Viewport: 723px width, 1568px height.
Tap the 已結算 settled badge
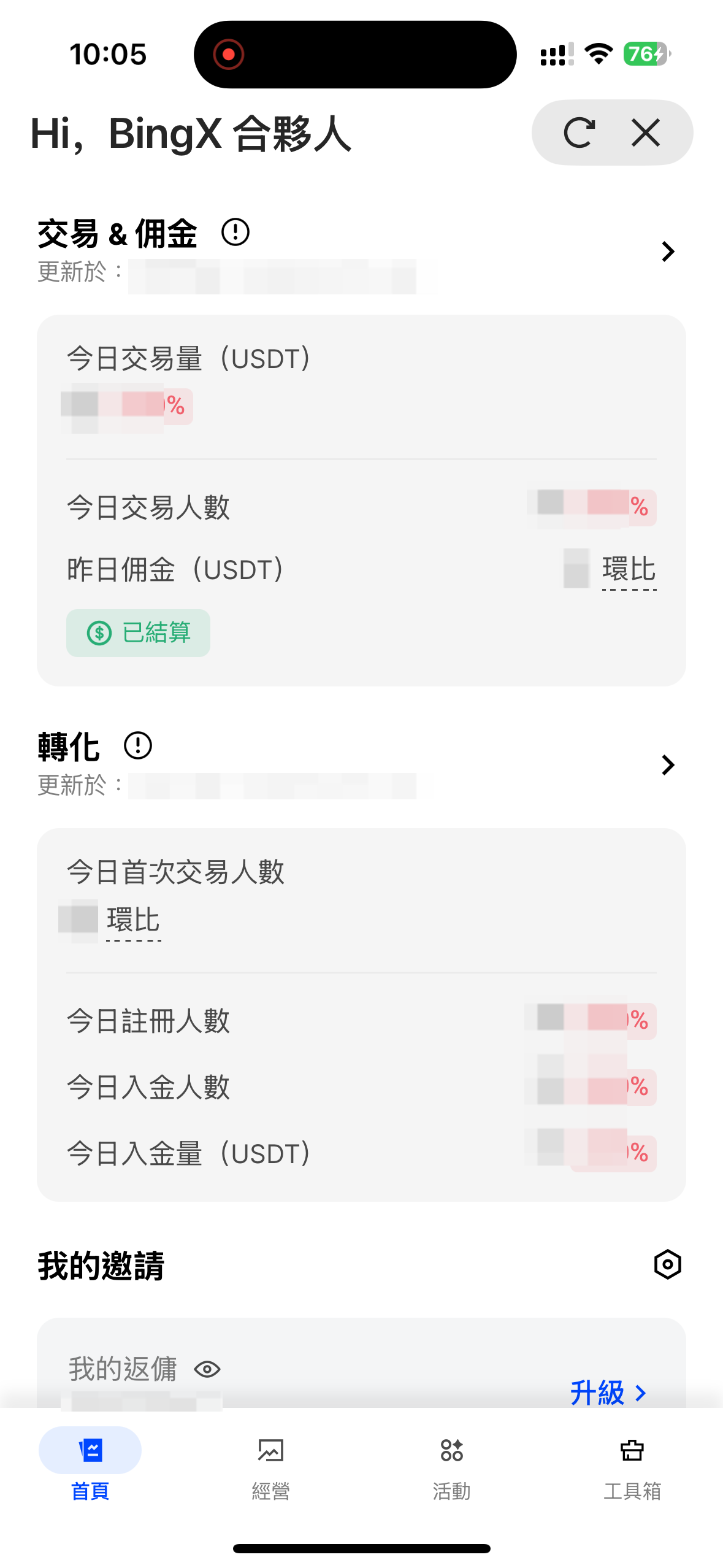[138, 633]
